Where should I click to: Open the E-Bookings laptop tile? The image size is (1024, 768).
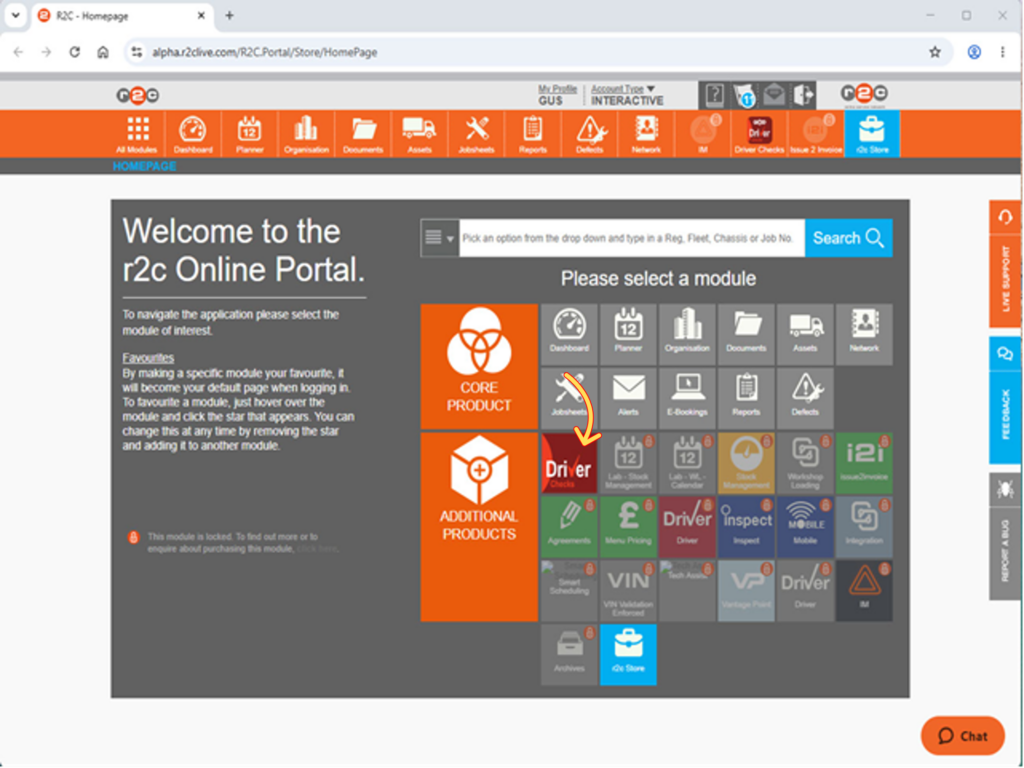(x=687, y=398)
